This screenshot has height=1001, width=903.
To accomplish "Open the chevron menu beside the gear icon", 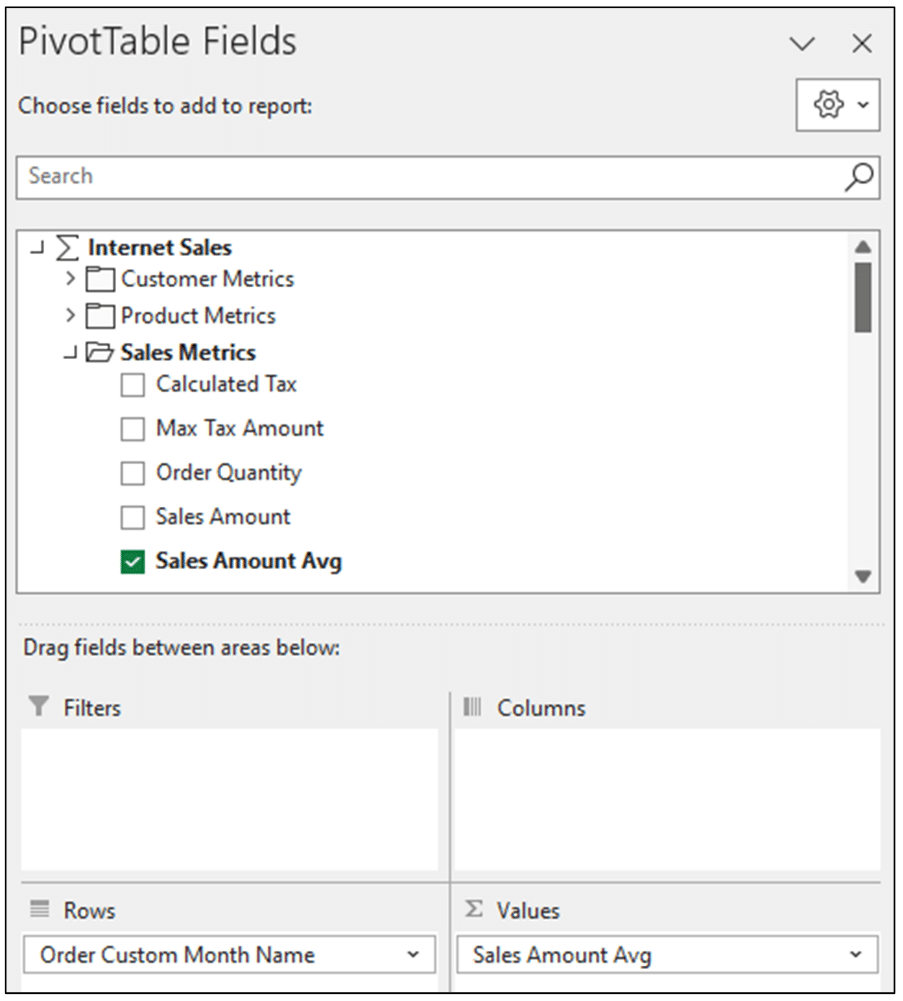I will pyautogui.click(x=864, y=105).
